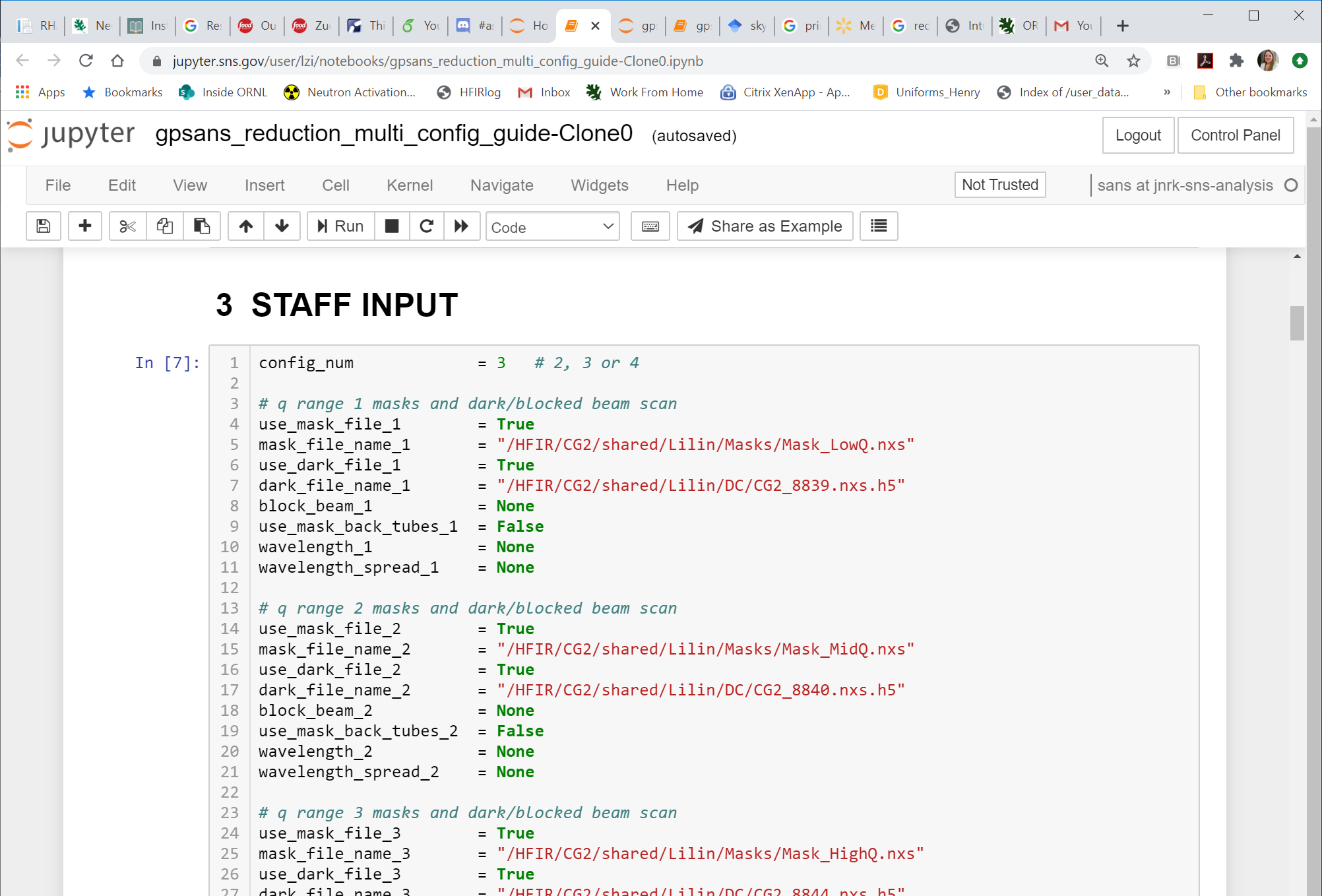The height and width of the screenshot is (896, 1322).
Task: Click the browser address bar URL
Action: (x=437, y=61)
